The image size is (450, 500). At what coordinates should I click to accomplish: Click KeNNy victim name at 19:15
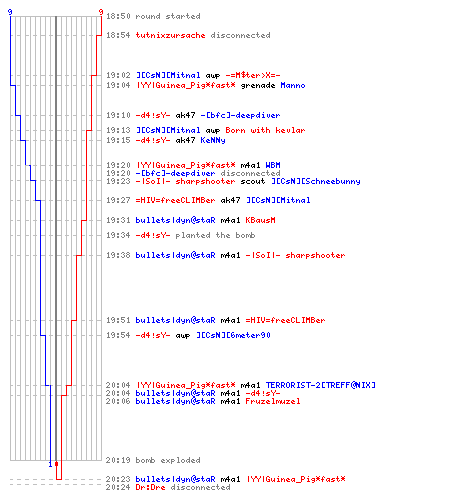[x=213, y=140]
